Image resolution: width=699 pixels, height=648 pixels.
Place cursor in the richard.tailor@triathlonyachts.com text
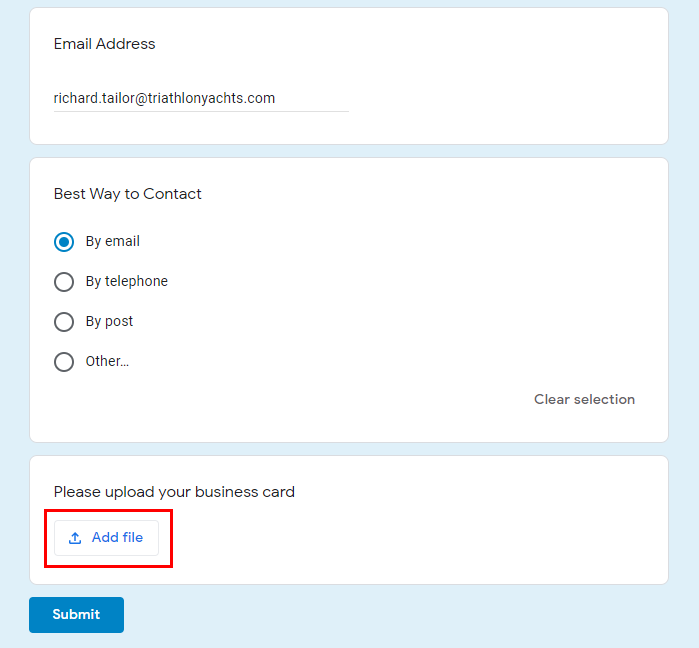[164, 98]
